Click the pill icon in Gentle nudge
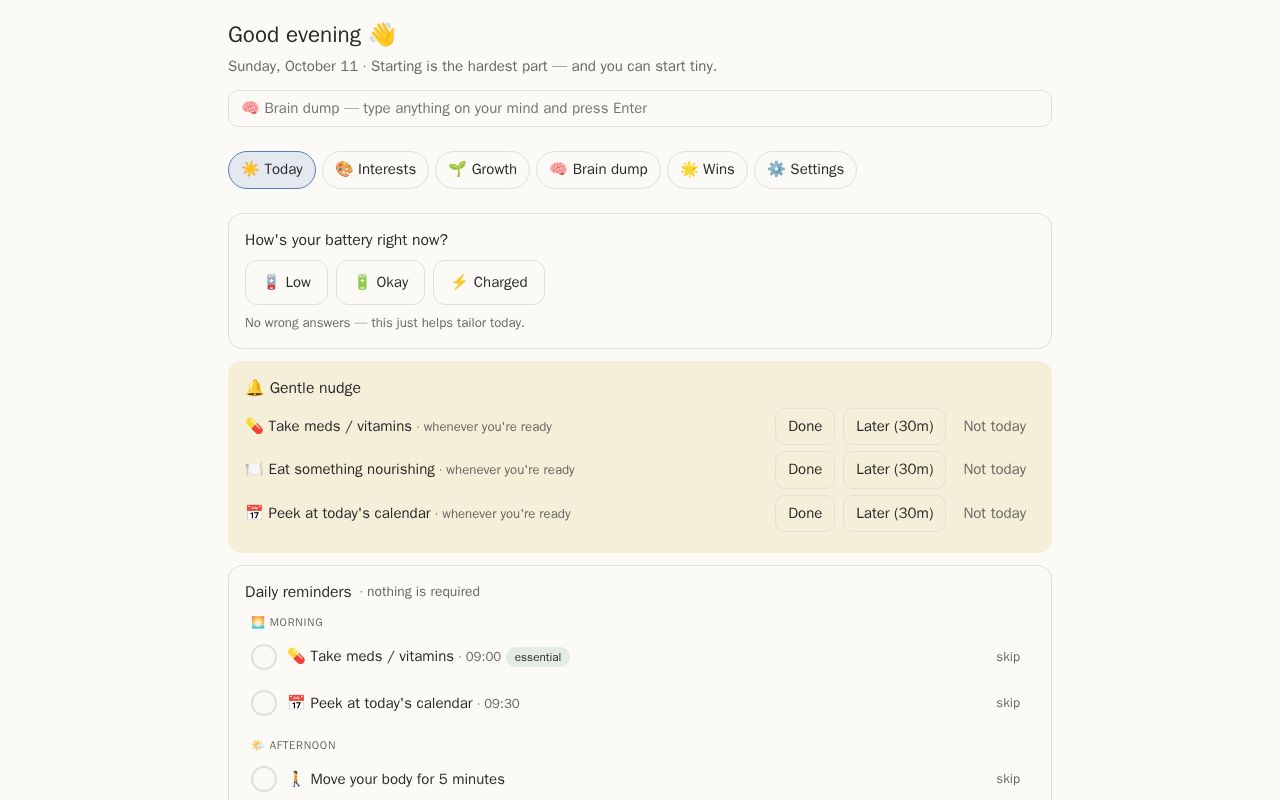This screenshot has height=800, width=1280. (x=254, y=426)
